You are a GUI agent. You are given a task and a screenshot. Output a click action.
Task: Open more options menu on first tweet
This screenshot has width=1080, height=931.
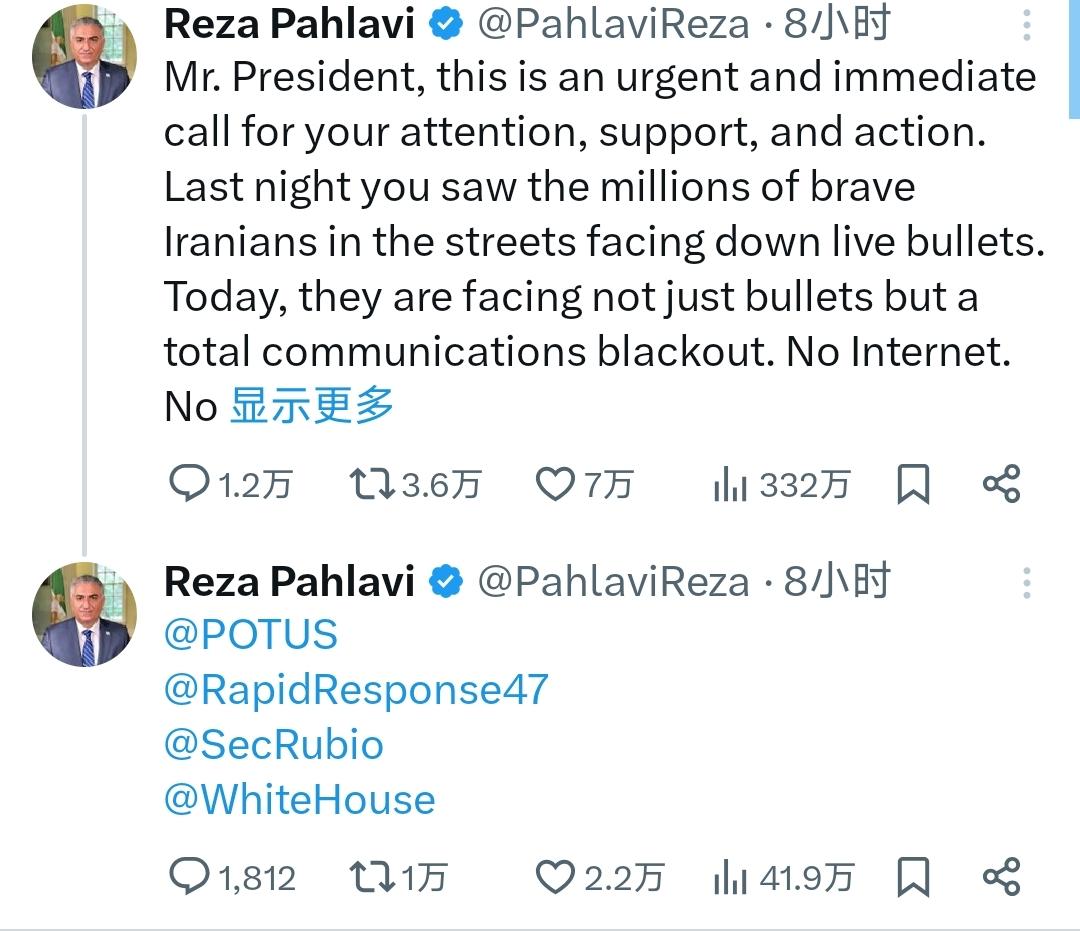1027,26
